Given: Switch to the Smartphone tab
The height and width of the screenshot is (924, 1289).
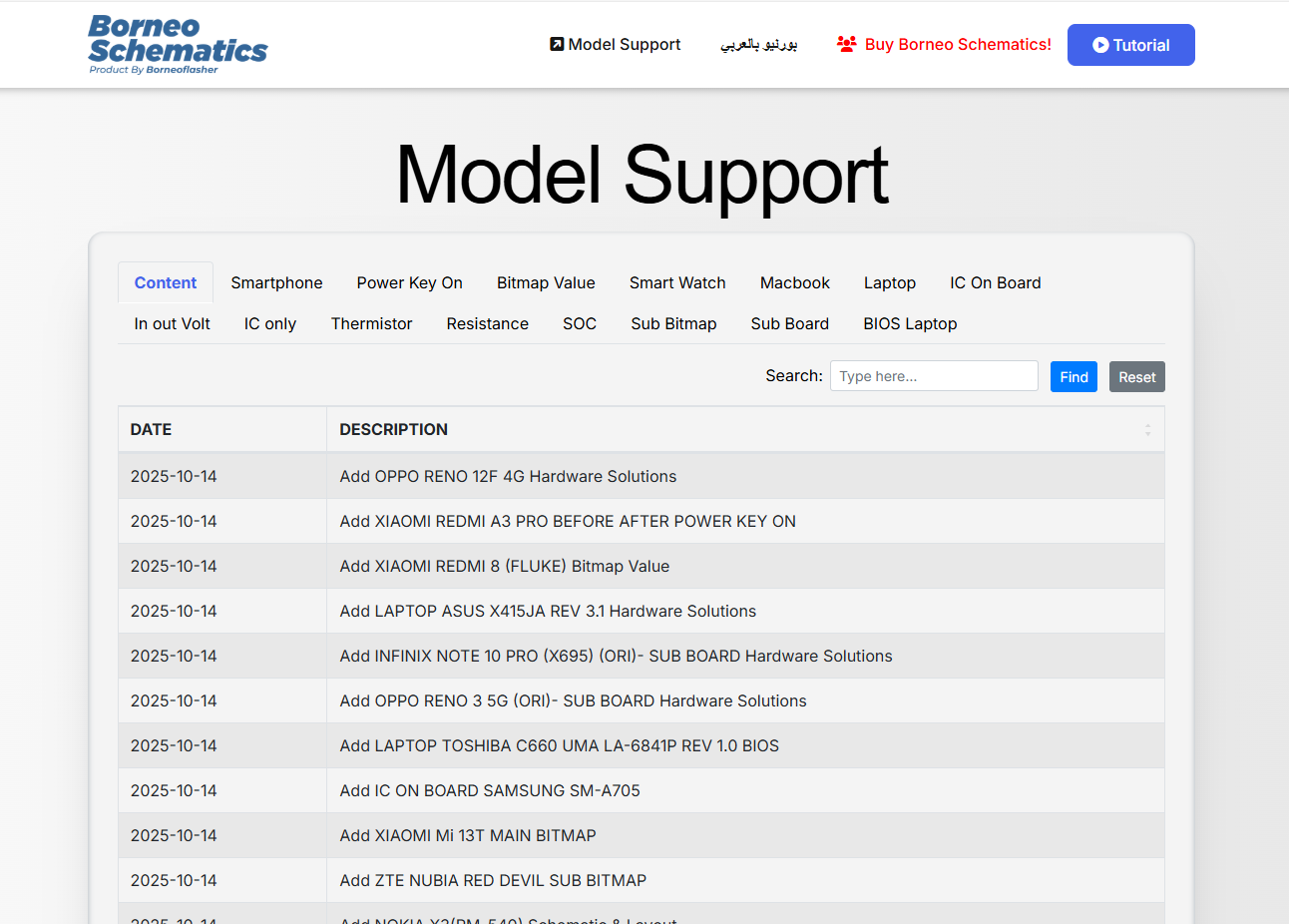Looking at the screenshot, I should pos(276,282).
